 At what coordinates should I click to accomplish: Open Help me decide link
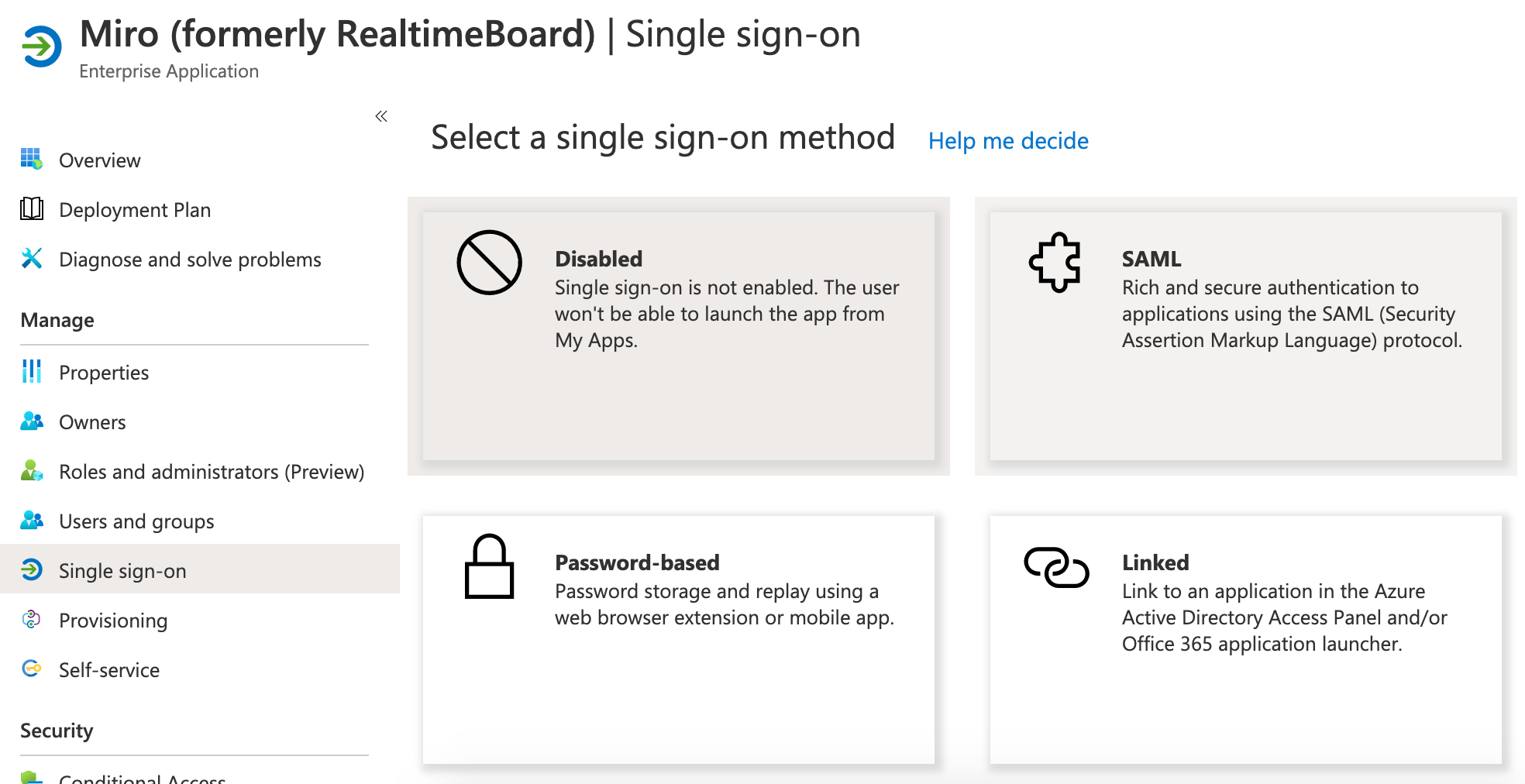(x=1008, y=141)
